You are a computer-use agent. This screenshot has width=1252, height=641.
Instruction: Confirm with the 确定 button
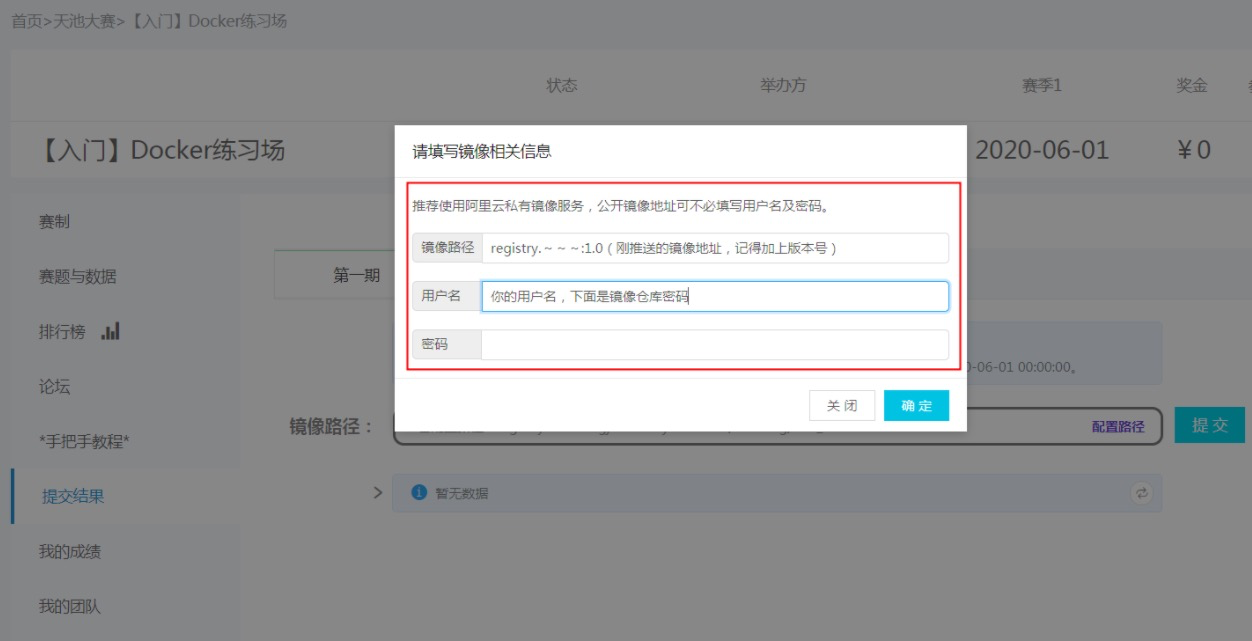point(916,405)
